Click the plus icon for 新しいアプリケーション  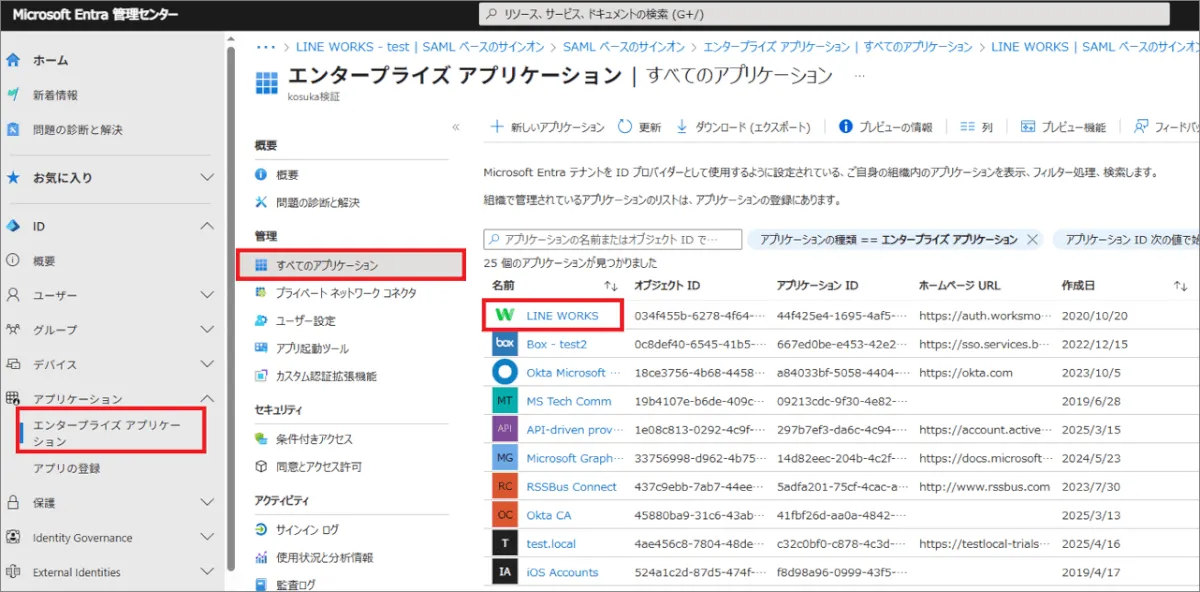pyautogui.click(x=497, y=127)
